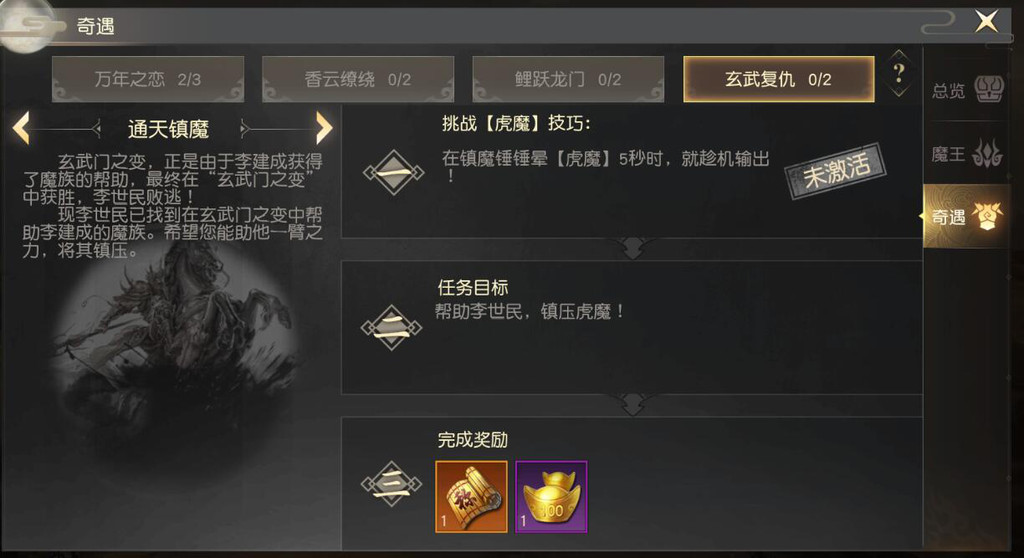
Task: Click step two diamond marker icon
Action: click(x=391, y=327)
